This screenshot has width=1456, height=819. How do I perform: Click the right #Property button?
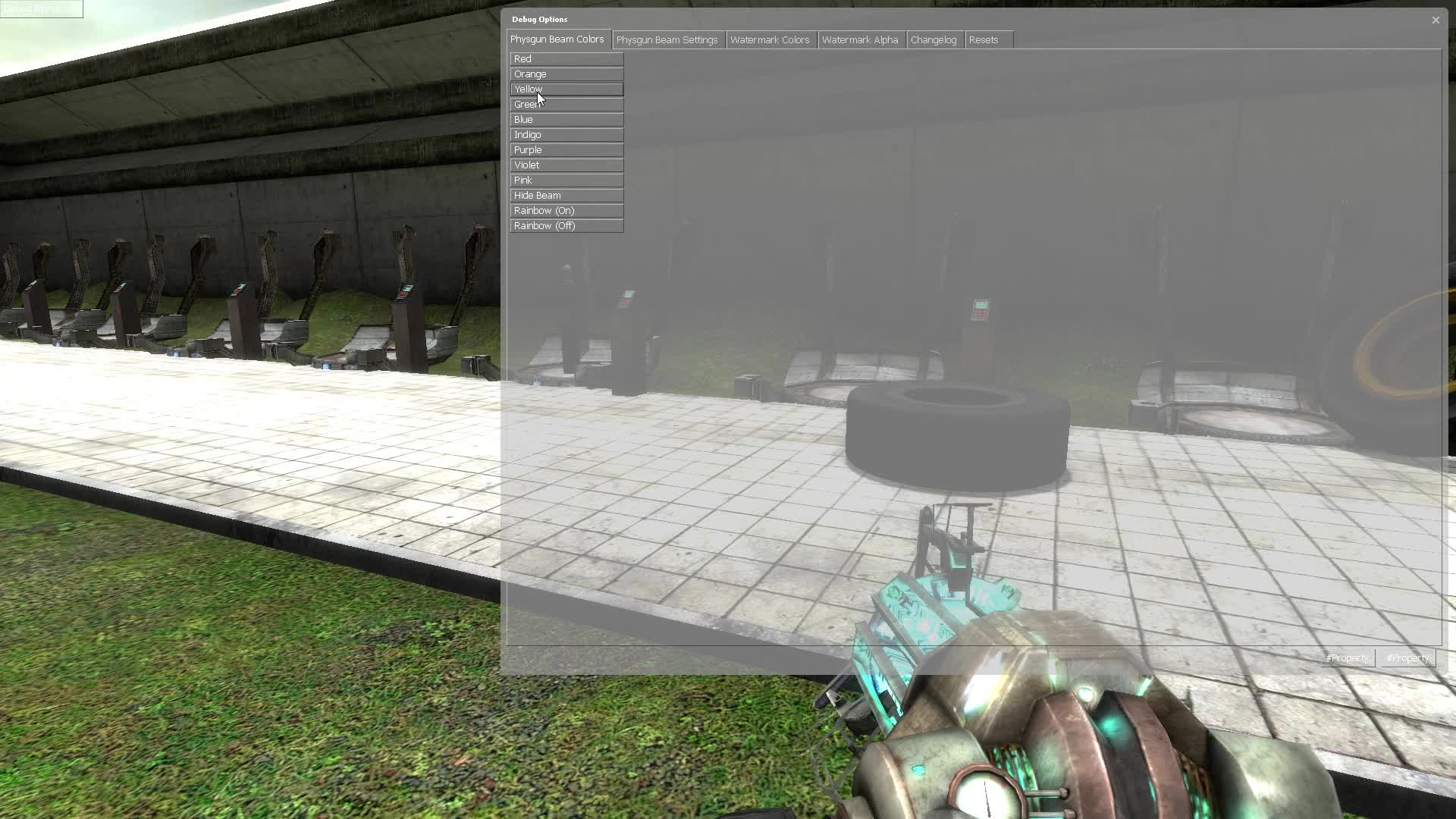(1408, 658)
